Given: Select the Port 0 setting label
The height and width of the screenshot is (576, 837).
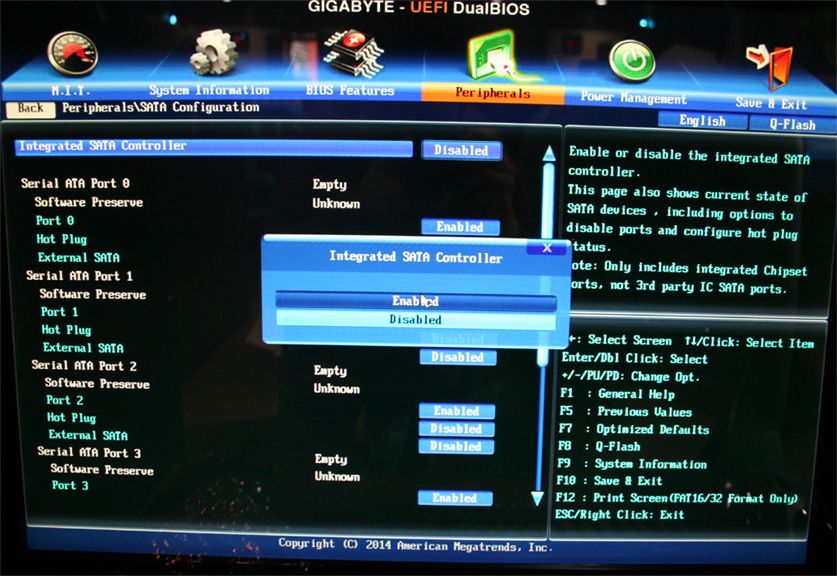Looking at the screenshot, I should coord(55,220).
